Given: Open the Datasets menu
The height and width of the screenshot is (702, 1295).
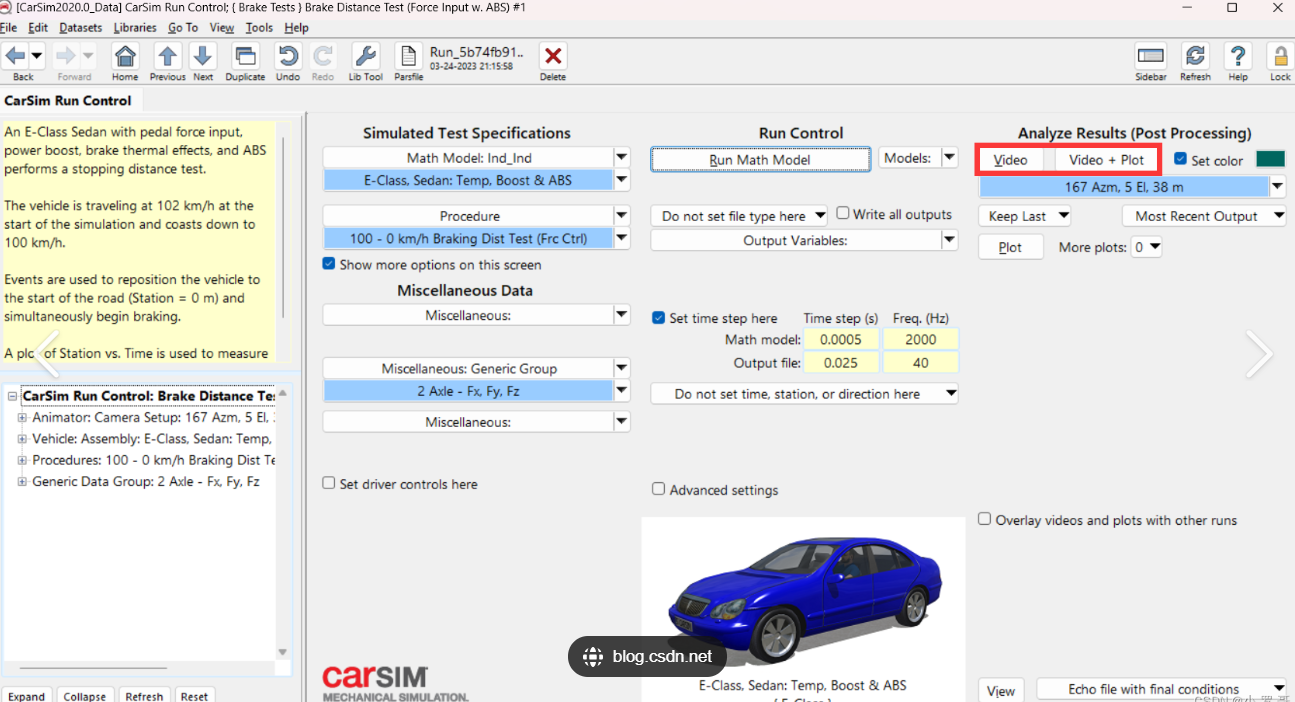Looking at the screenshot, I should (x=81, y=28).
